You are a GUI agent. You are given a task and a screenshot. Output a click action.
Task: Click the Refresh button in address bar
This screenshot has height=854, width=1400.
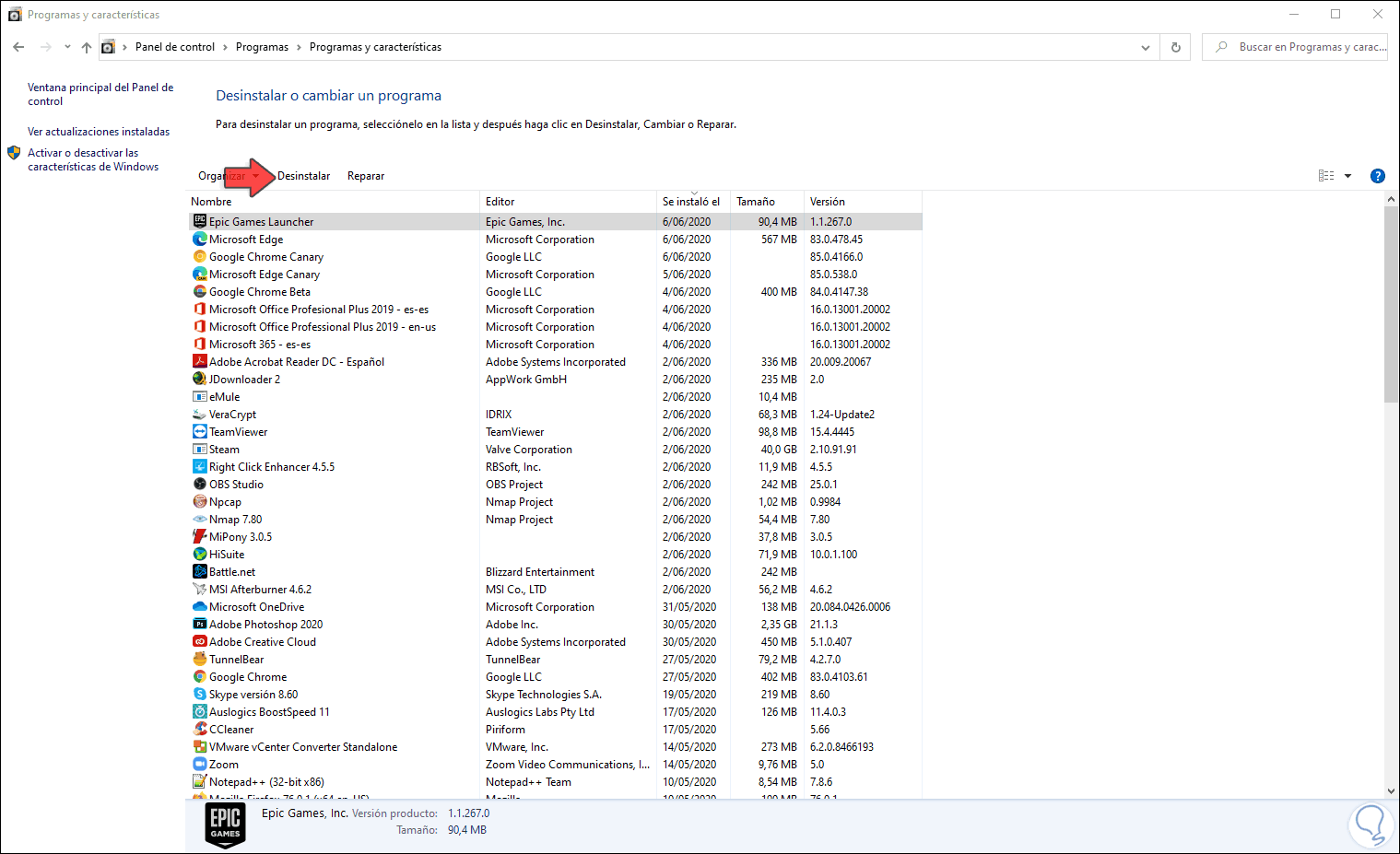[1176, 47]
